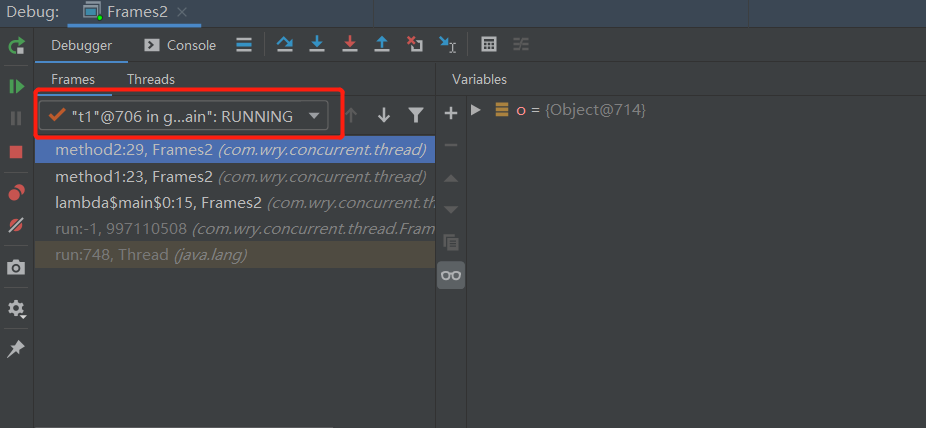Add new watch with plus button
Image resolution: width=926 pixels, height=428 pixels.
point(451,113)
